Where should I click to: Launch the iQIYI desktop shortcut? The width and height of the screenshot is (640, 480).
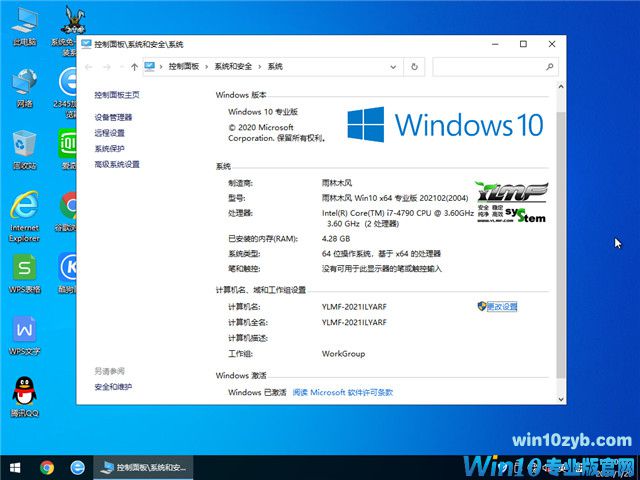point(69,149)
